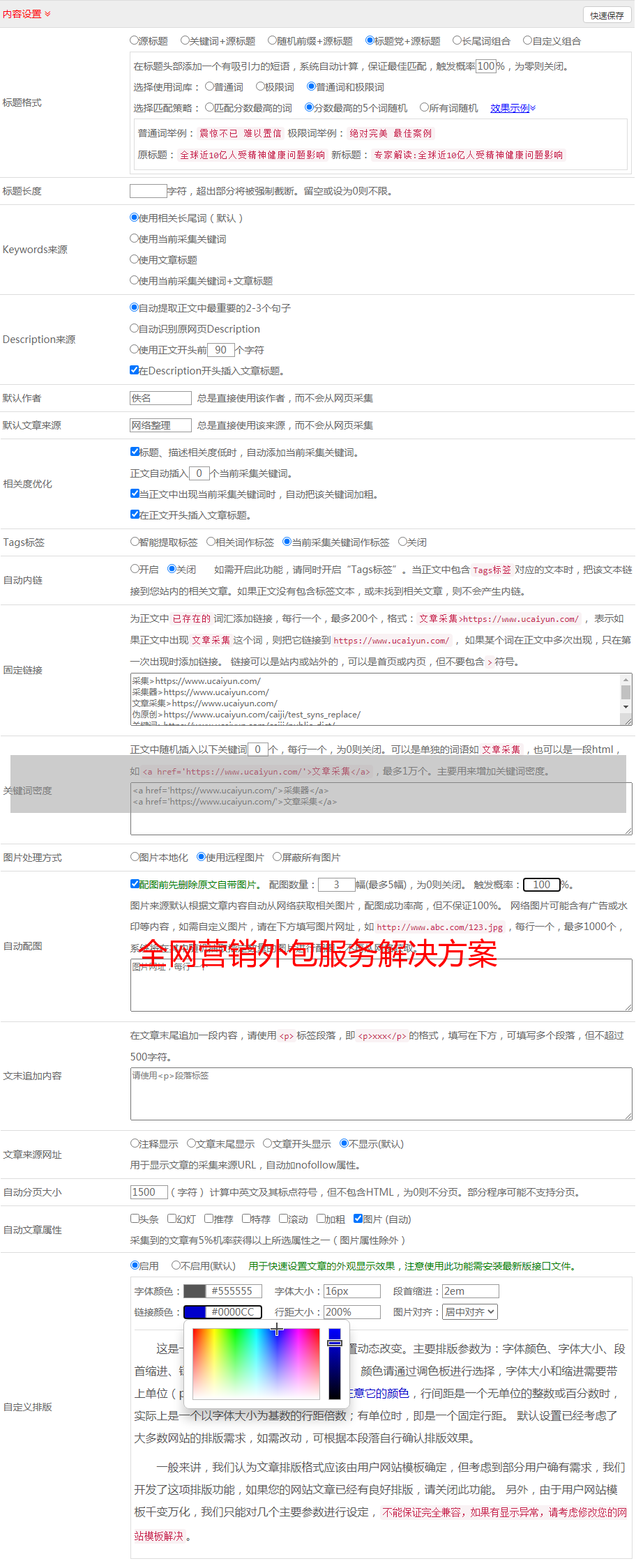Toggle 图片 (自动) attribute checkbox
The image size is (636, 1568).
click(x=358, y=1219)
